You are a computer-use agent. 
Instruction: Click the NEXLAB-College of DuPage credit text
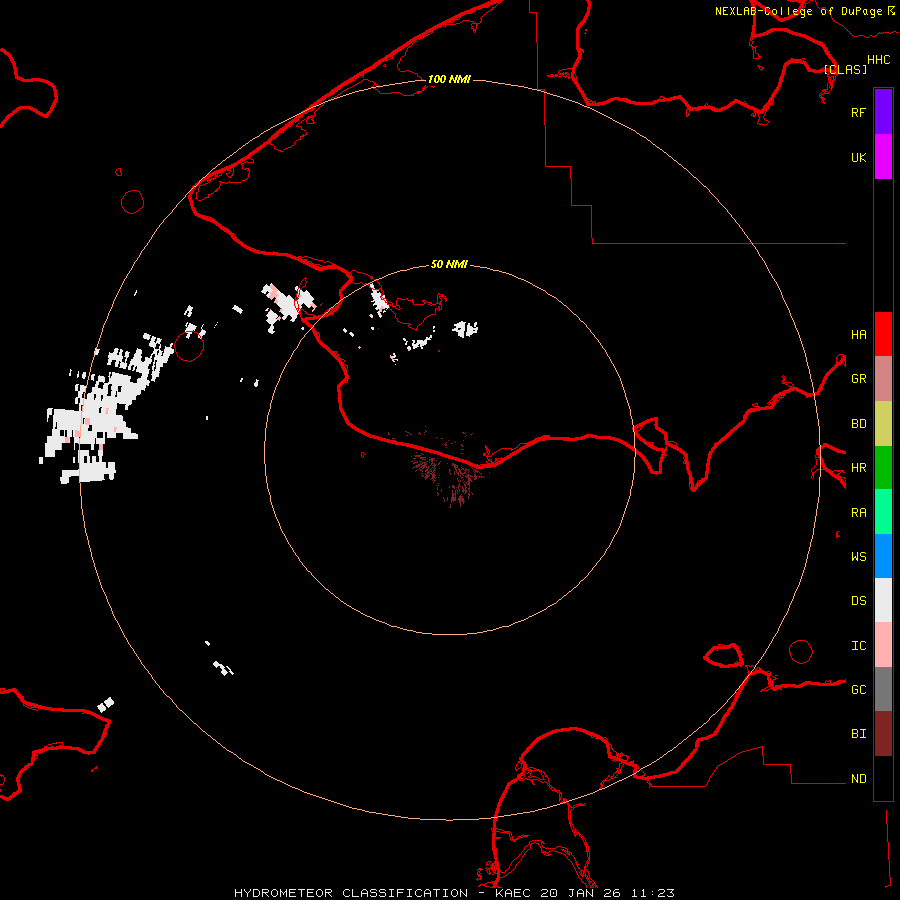pyautogui.click(x=799, y=11)
